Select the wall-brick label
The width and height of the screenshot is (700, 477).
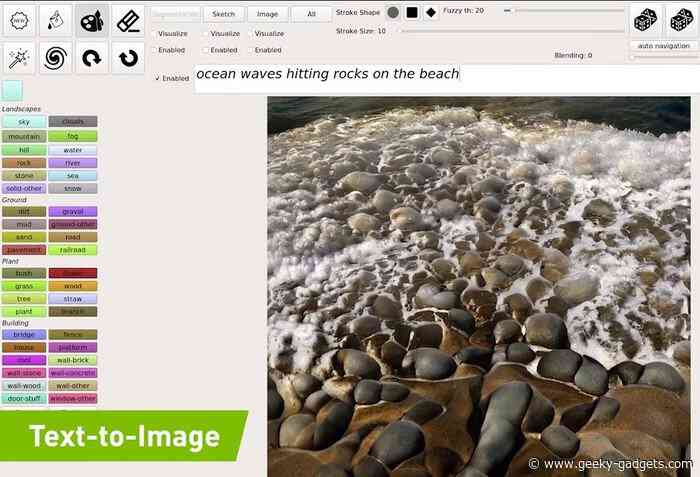73,360
